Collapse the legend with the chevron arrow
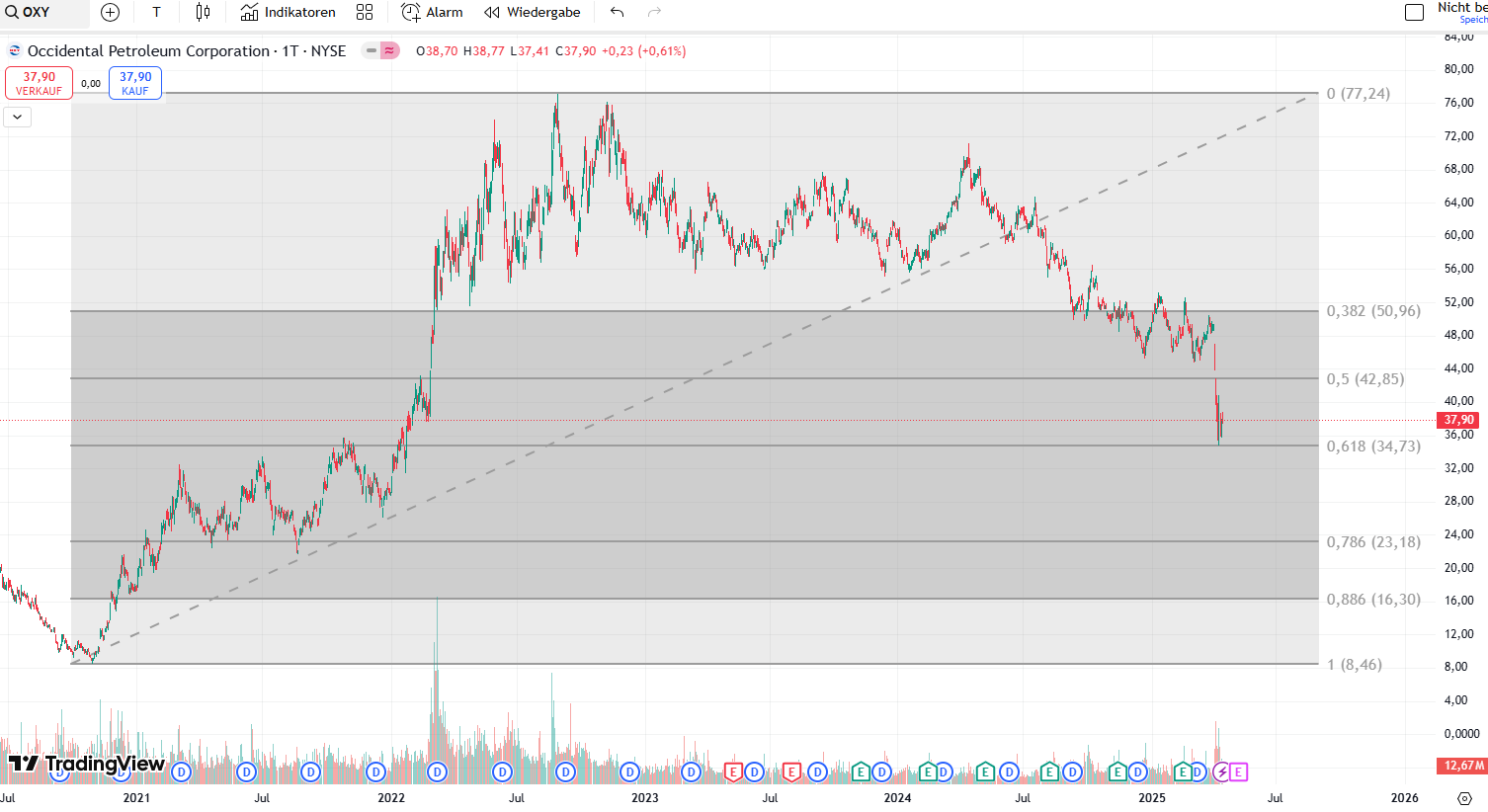 (18, 118)
